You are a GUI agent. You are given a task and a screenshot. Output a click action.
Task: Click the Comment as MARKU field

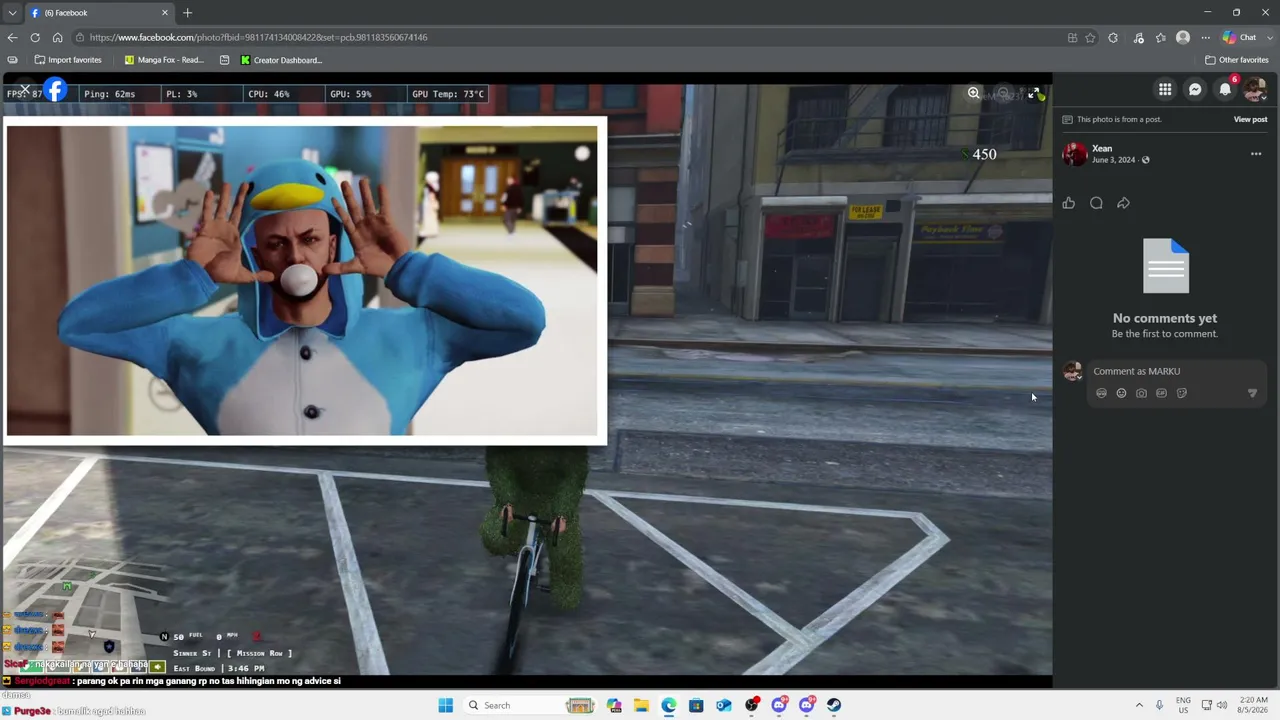pos(1178,371)
